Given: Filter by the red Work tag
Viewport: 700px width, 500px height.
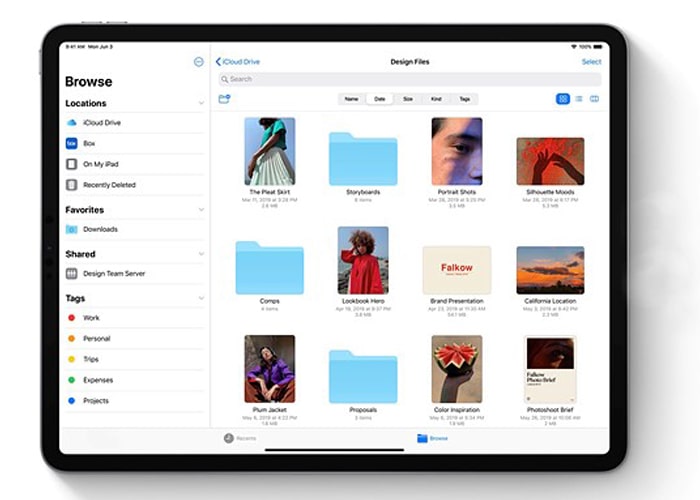Looking at the screenshot, I should 91,318.
